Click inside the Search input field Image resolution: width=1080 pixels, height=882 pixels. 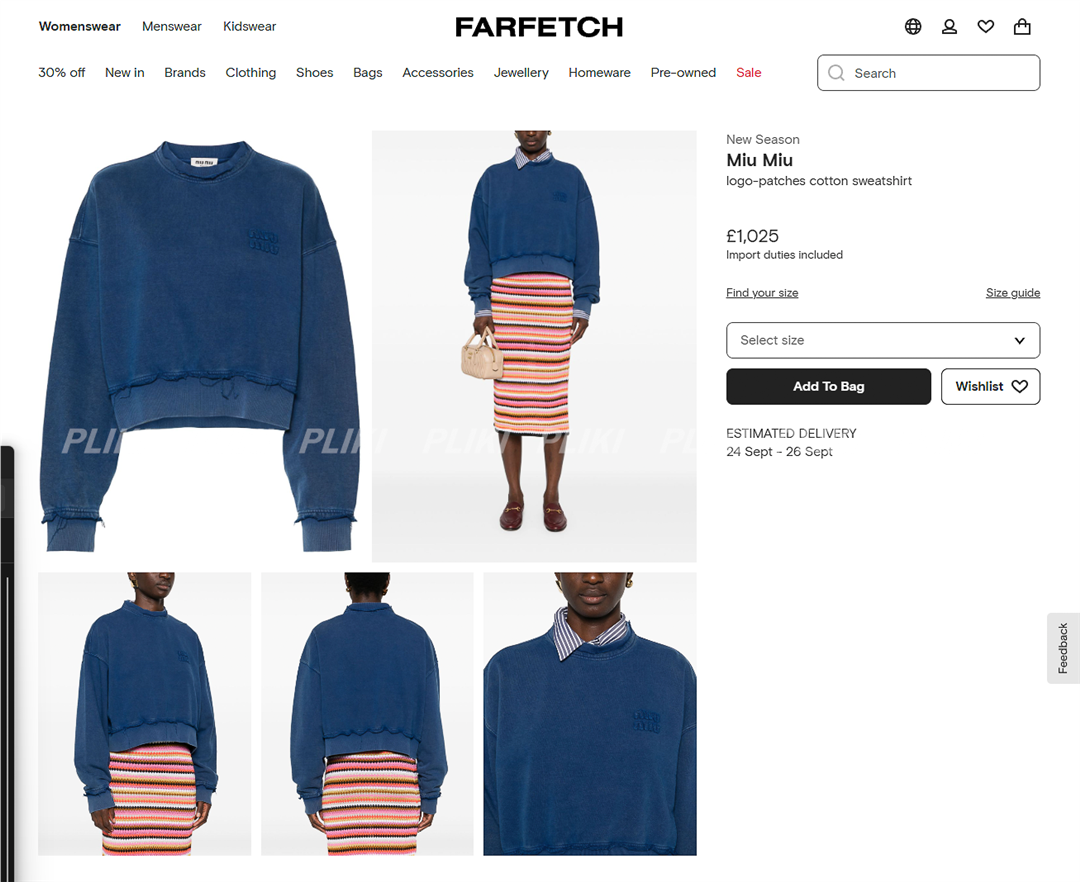928,73
